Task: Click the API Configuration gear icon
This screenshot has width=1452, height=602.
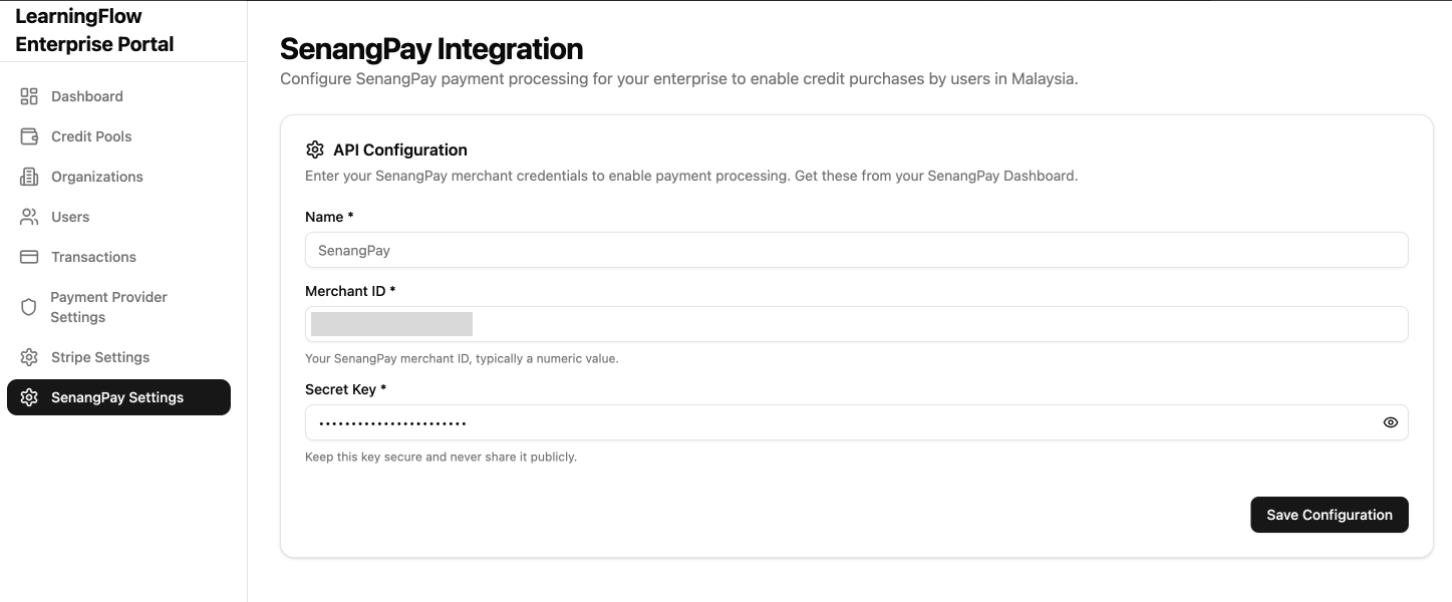Action: pyautogui.click(x=313, y=149)
